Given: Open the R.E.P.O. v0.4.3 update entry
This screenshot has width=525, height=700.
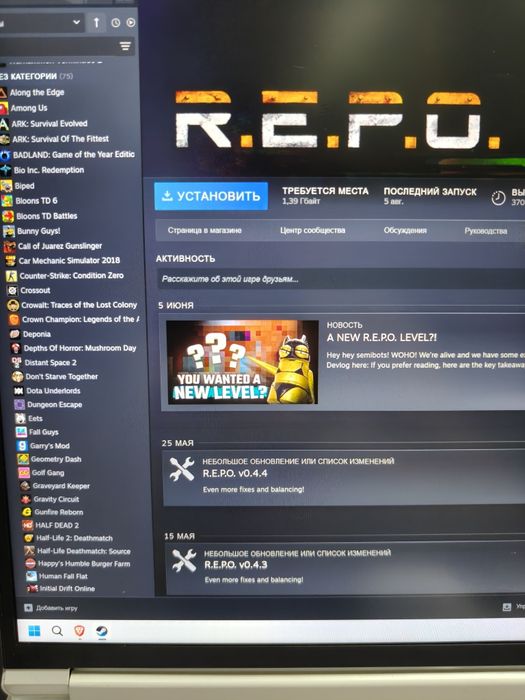Looking at the screenshot, I should (x=345, y=568).
